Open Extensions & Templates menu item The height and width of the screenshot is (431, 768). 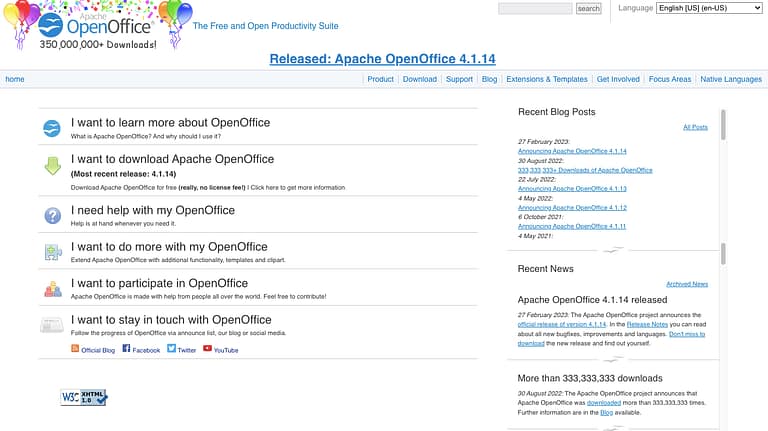(547, 79)
